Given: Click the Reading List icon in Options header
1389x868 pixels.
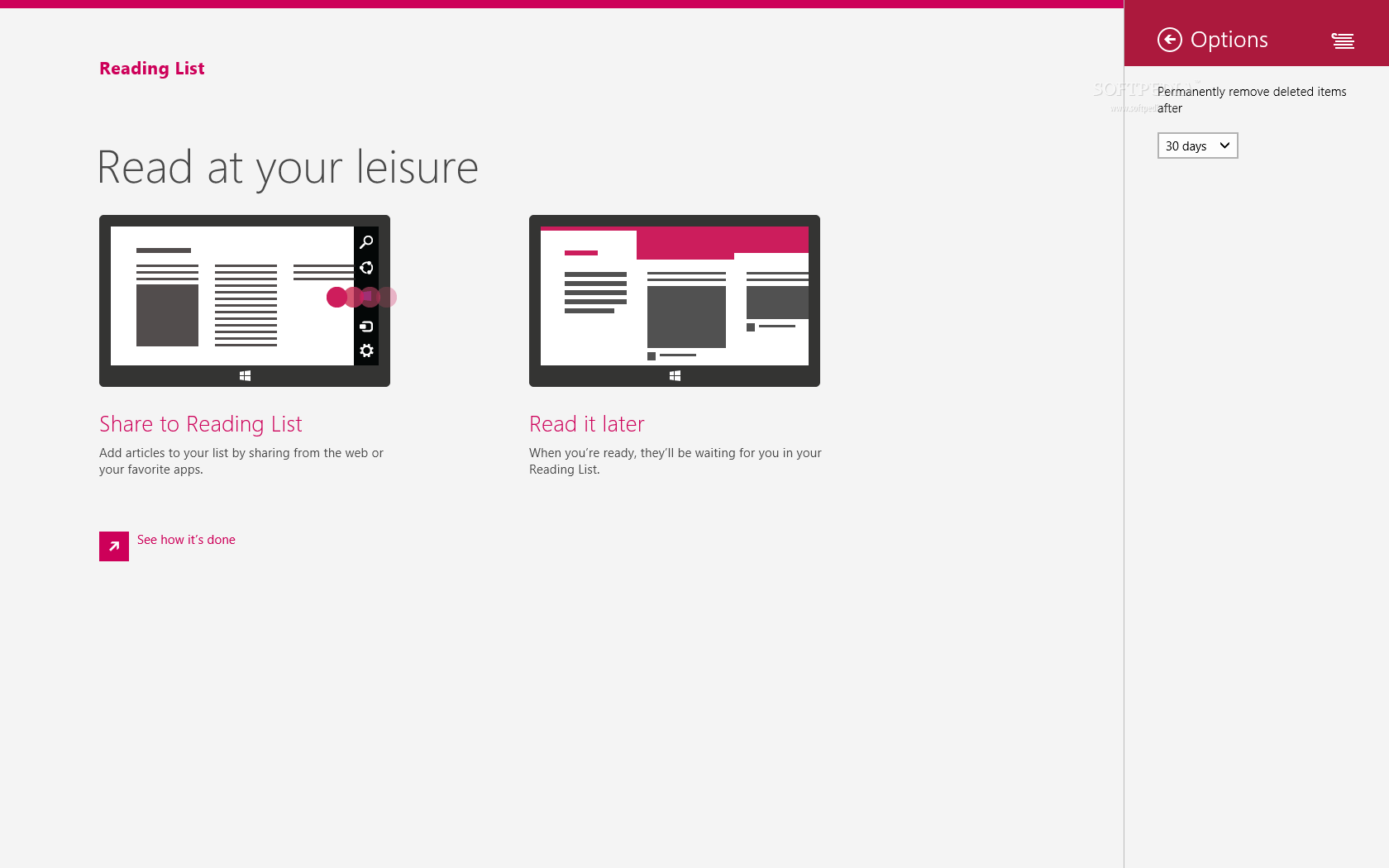Looking at the screenshot, I should point(1343,41).
